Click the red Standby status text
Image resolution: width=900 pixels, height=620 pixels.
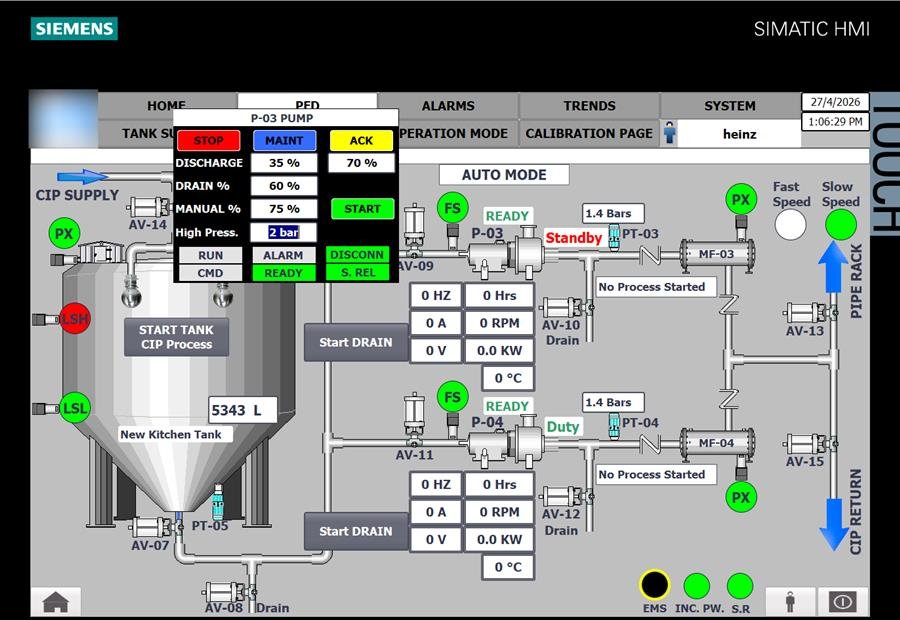[x=573, y=237]
